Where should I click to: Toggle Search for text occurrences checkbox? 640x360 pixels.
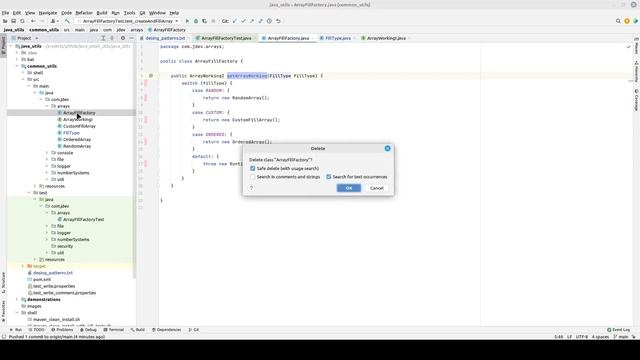pos(329,177)
